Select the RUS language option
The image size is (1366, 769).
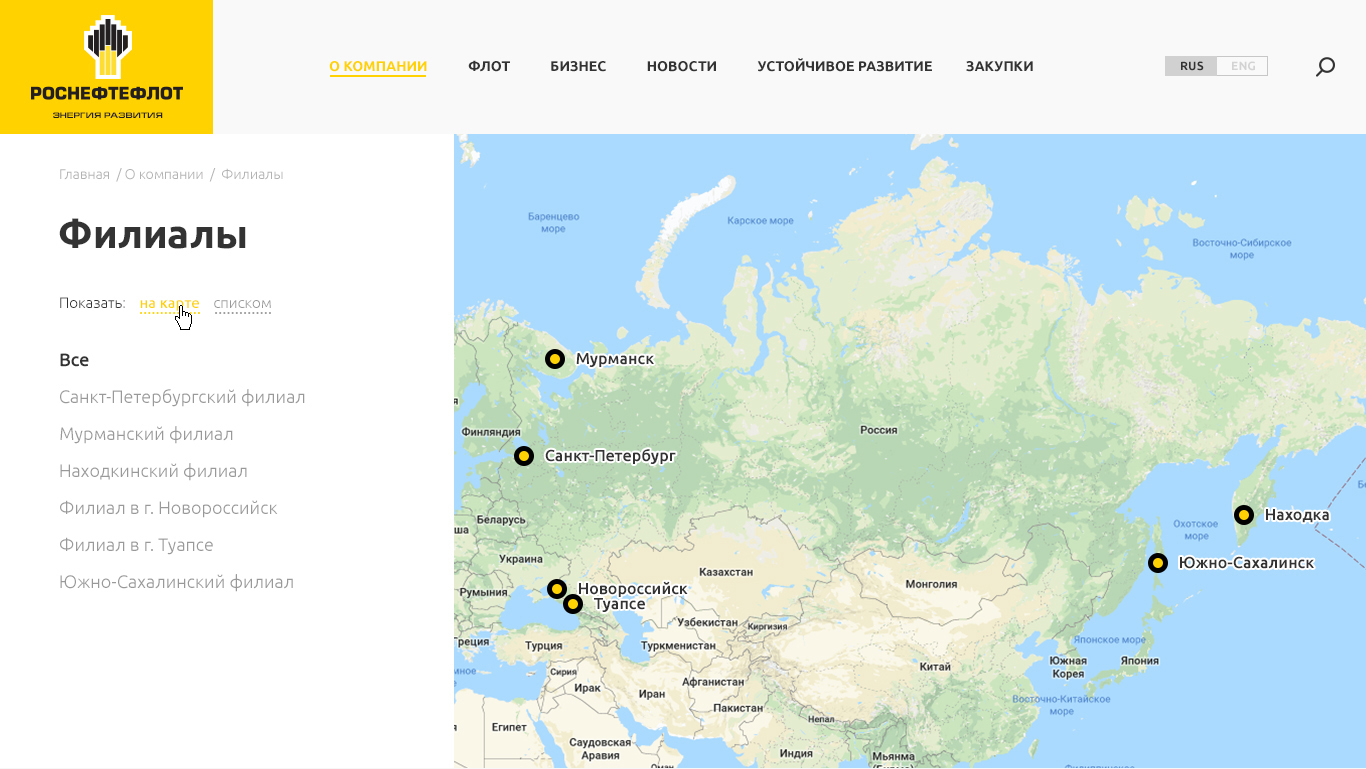(1191, 66)
